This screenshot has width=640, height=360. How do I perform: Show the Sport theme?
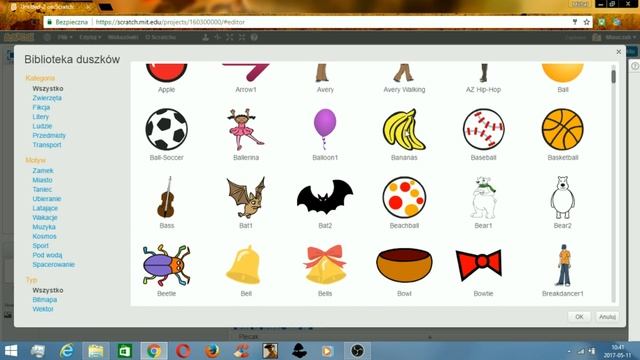coord(40,246)
